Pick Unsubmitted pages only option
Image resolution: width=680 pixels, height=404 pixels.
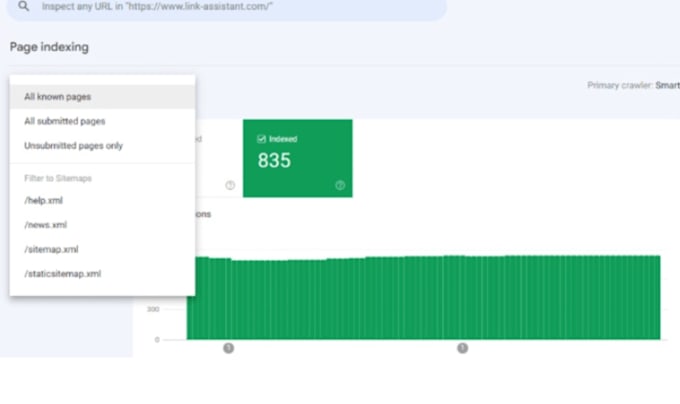[102, 146]
